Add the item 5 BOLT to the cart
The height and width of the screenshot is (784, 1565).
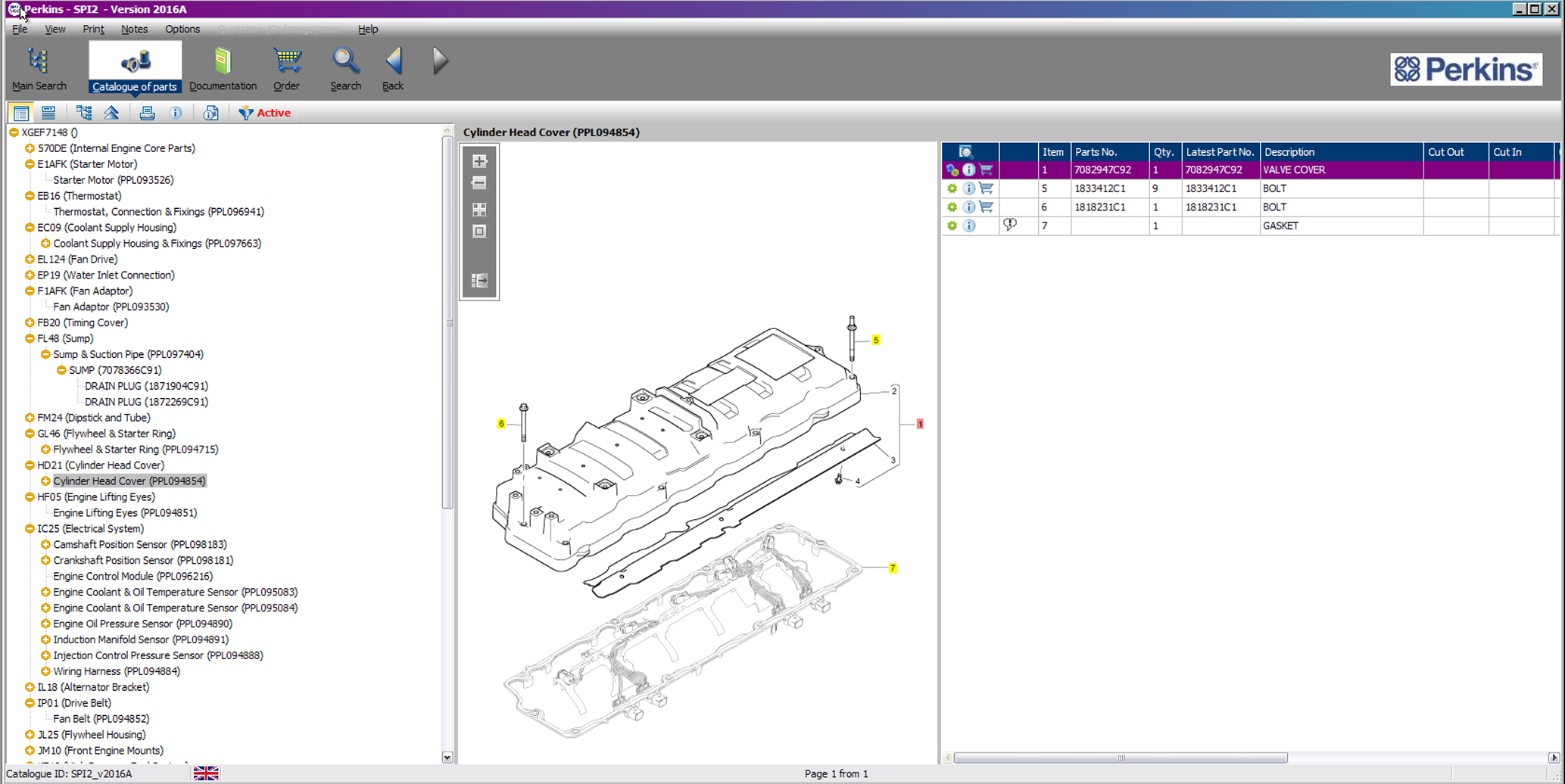(x=986, y=188)
